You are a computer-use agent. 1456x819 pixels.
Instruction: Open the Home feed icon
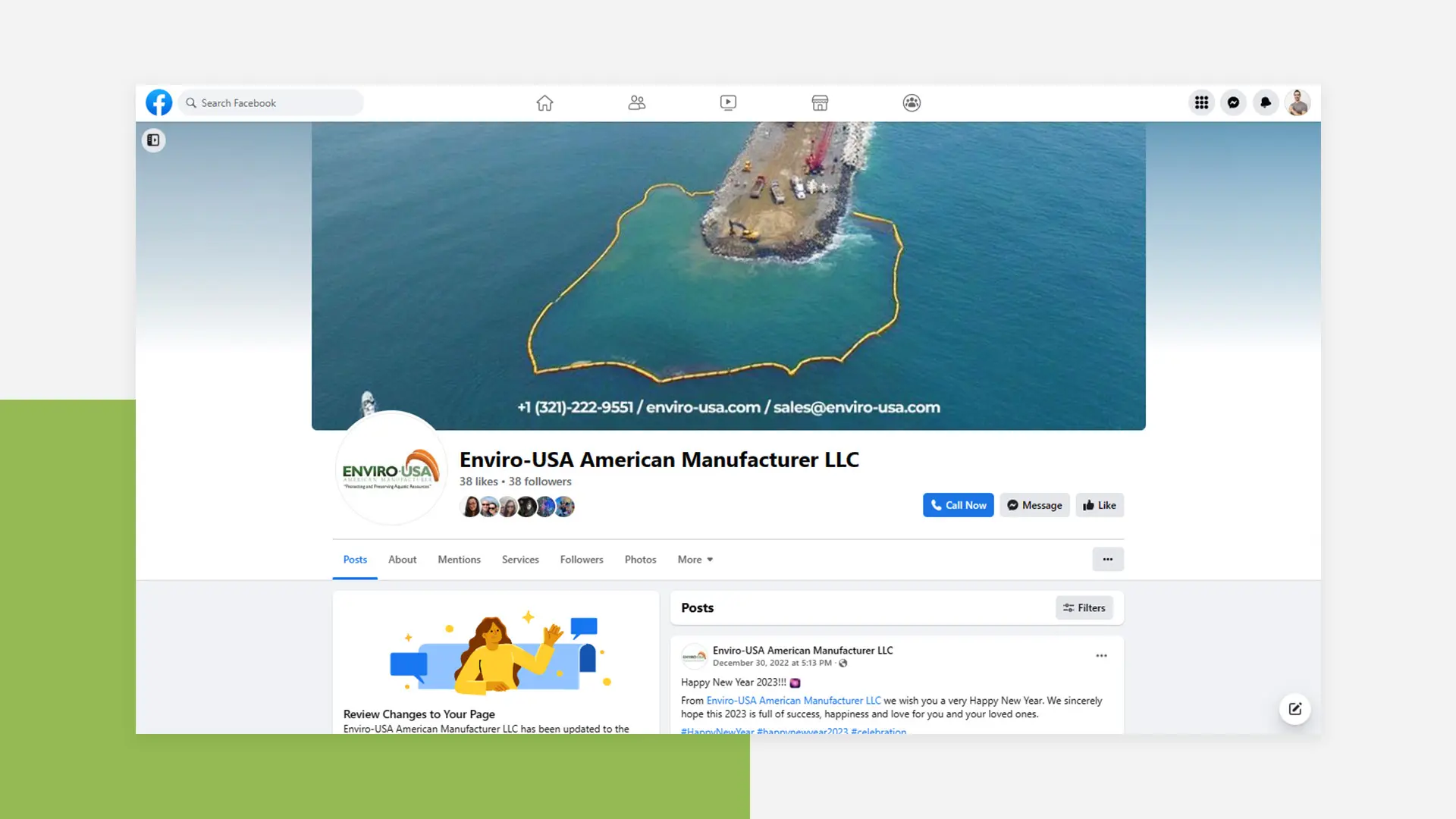click(544, 102)
